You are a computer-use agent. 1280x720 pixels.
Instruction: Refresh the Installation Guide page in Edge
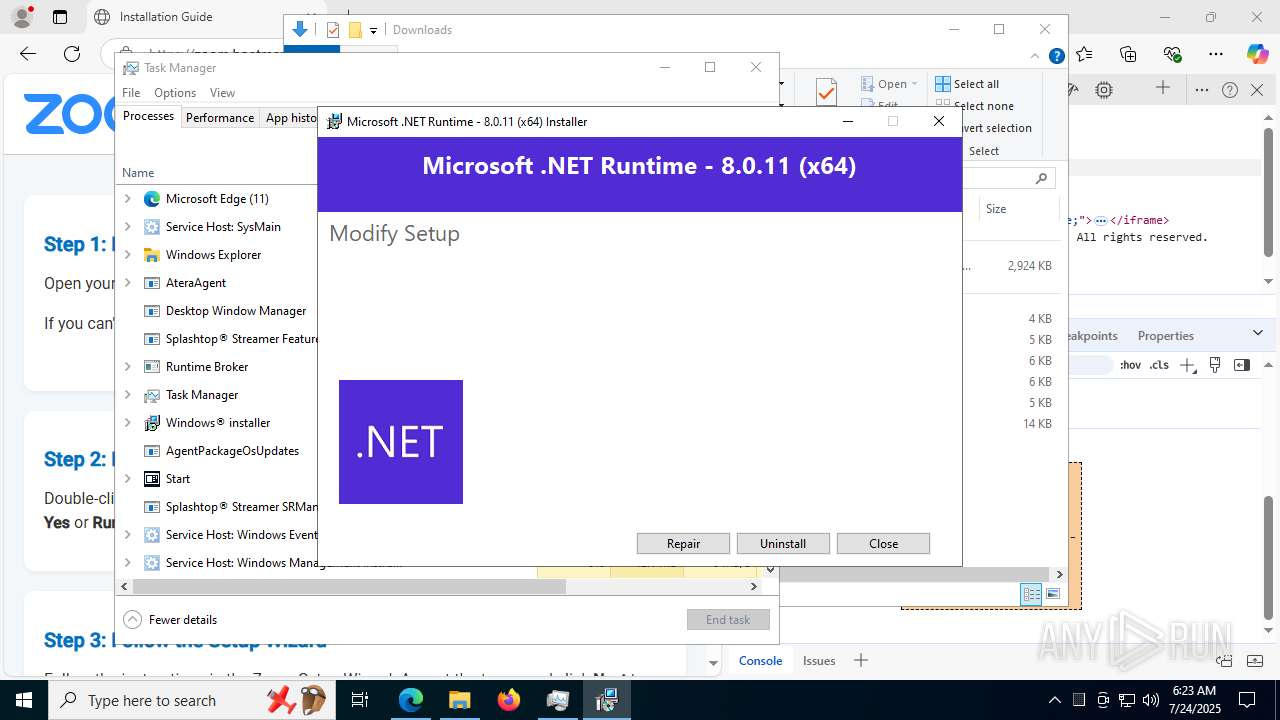[x=72, y=54]
